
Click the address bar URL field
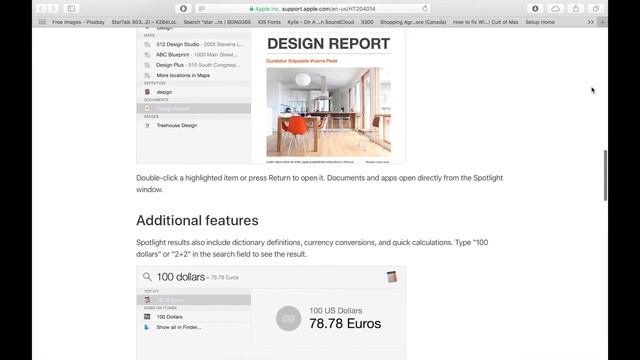click(312, 9)
